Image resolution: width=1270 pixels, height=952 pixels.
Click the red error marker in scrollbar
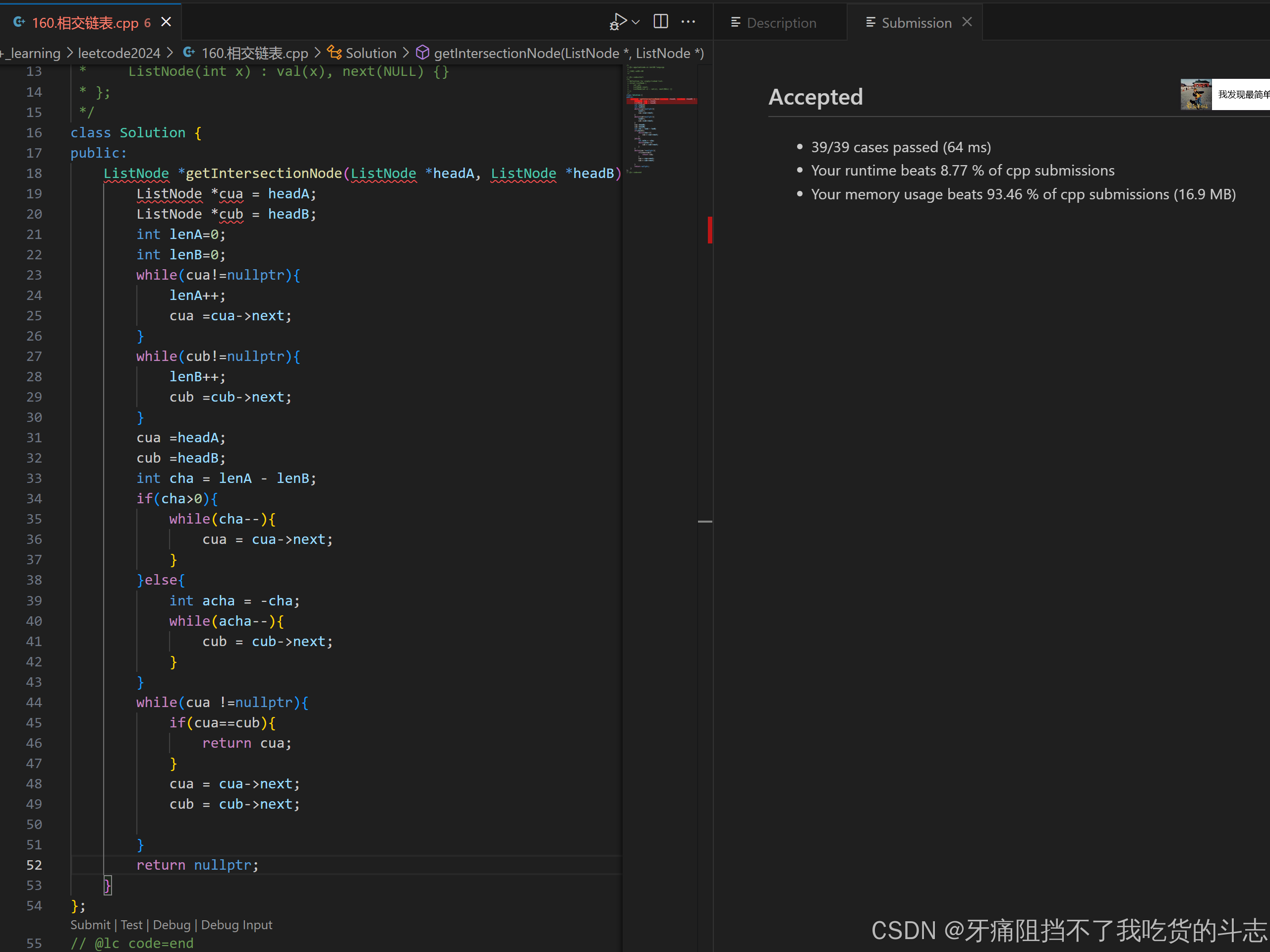point(710,230)
